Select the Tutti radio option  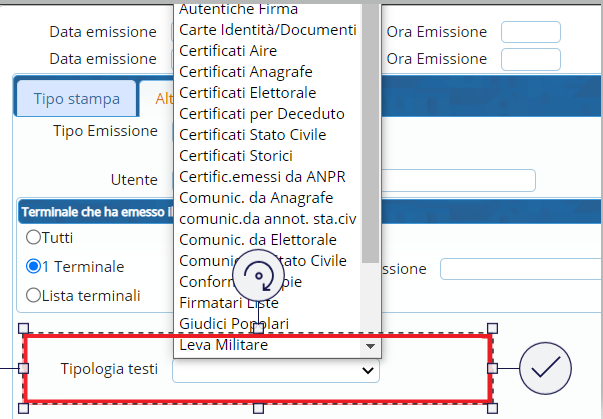[x=33, y=238]
